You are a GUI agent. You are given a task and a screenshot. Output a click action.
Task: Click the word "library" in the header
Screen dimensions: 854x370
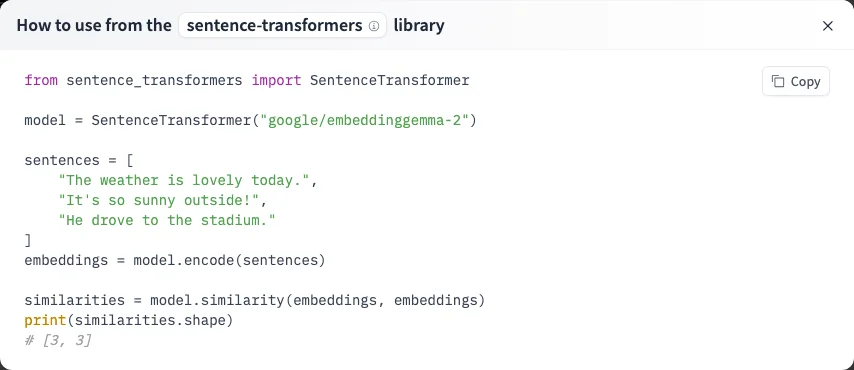click(x=419, y=26)
